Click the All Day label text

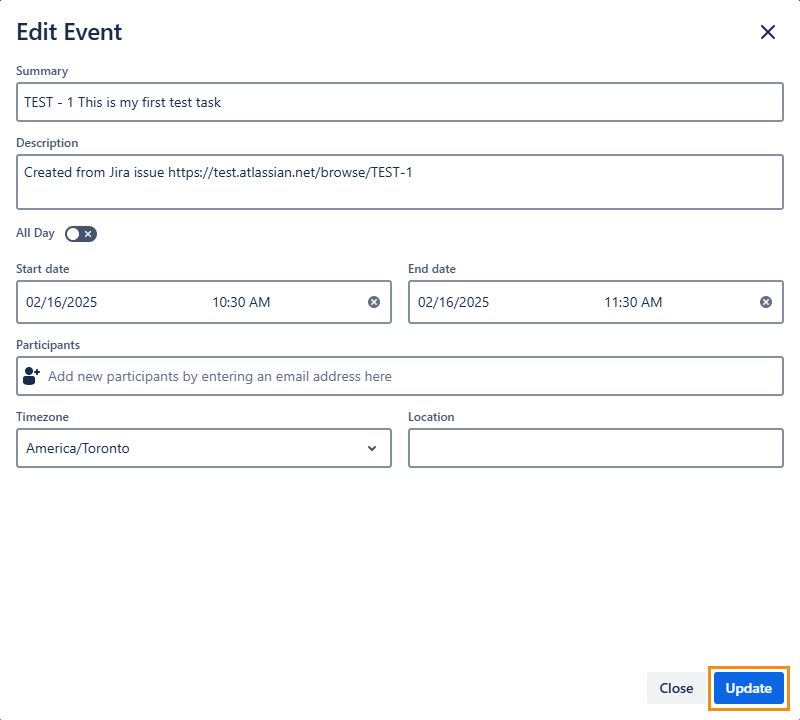point(36,233)
